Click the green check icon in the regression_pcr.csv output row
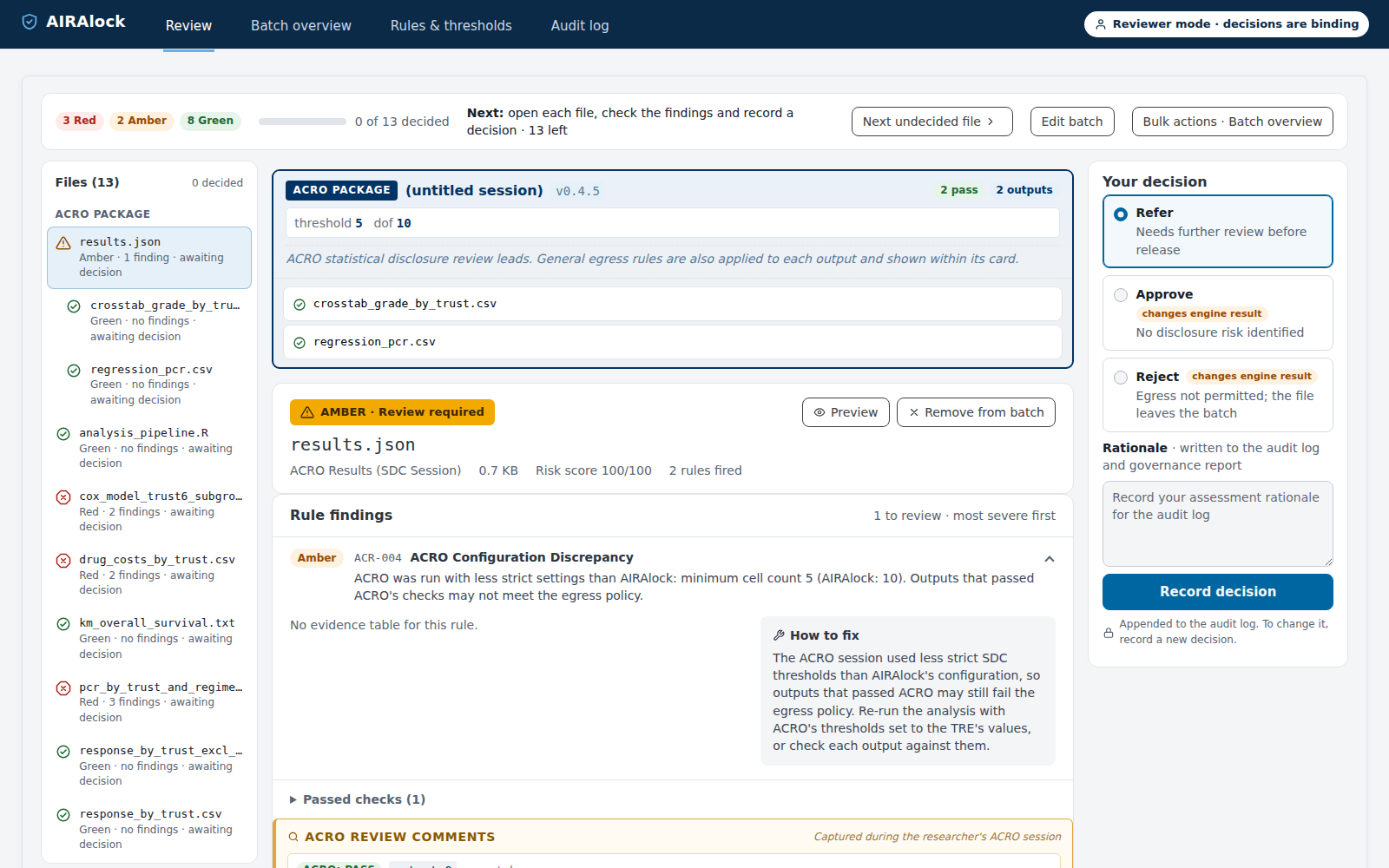Image resolution: width=1389 pixels, height=868 pixels. 300,343
